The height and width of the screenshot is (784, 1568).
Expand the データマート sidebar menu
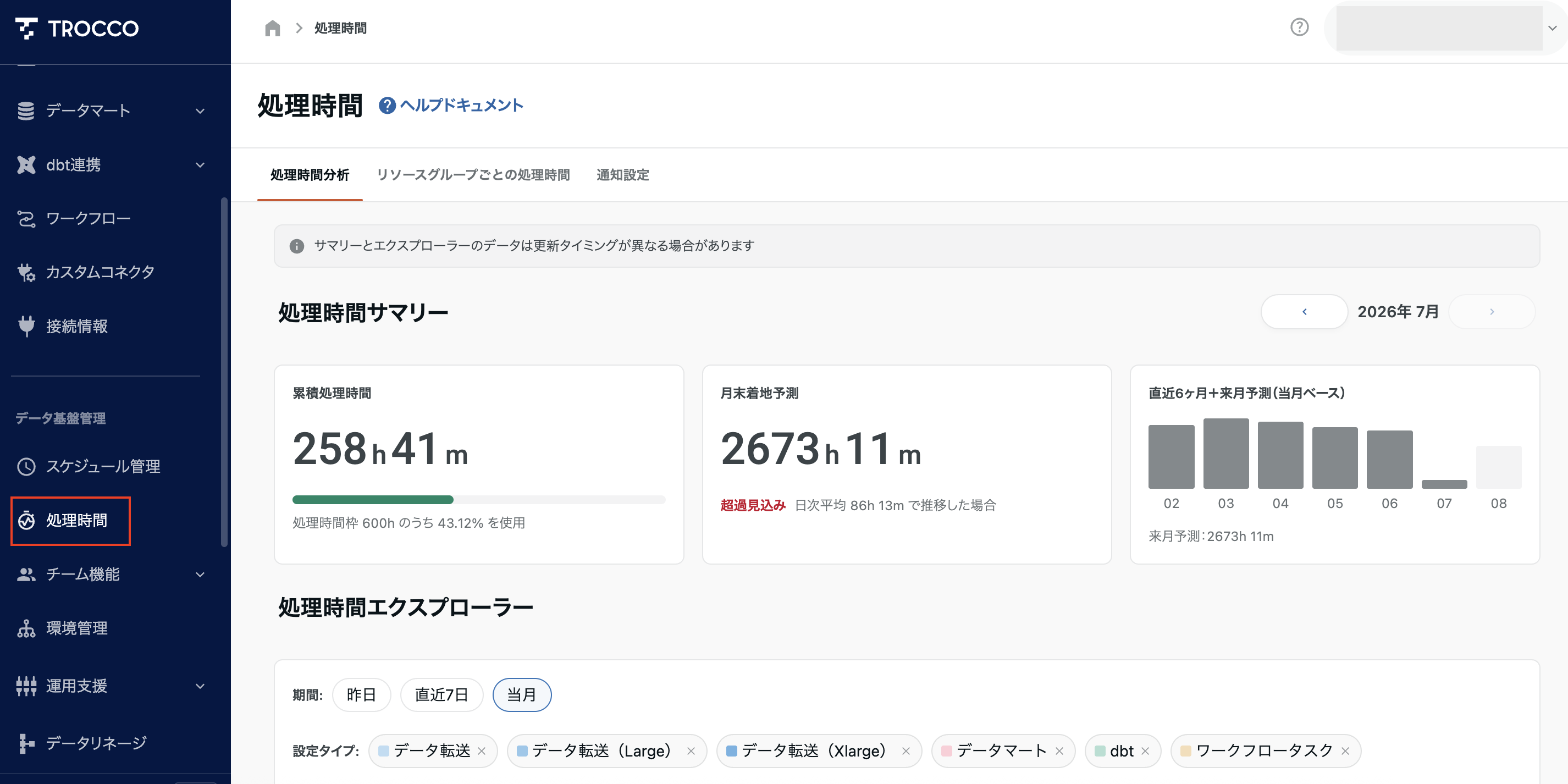click(x=110, y=111)
